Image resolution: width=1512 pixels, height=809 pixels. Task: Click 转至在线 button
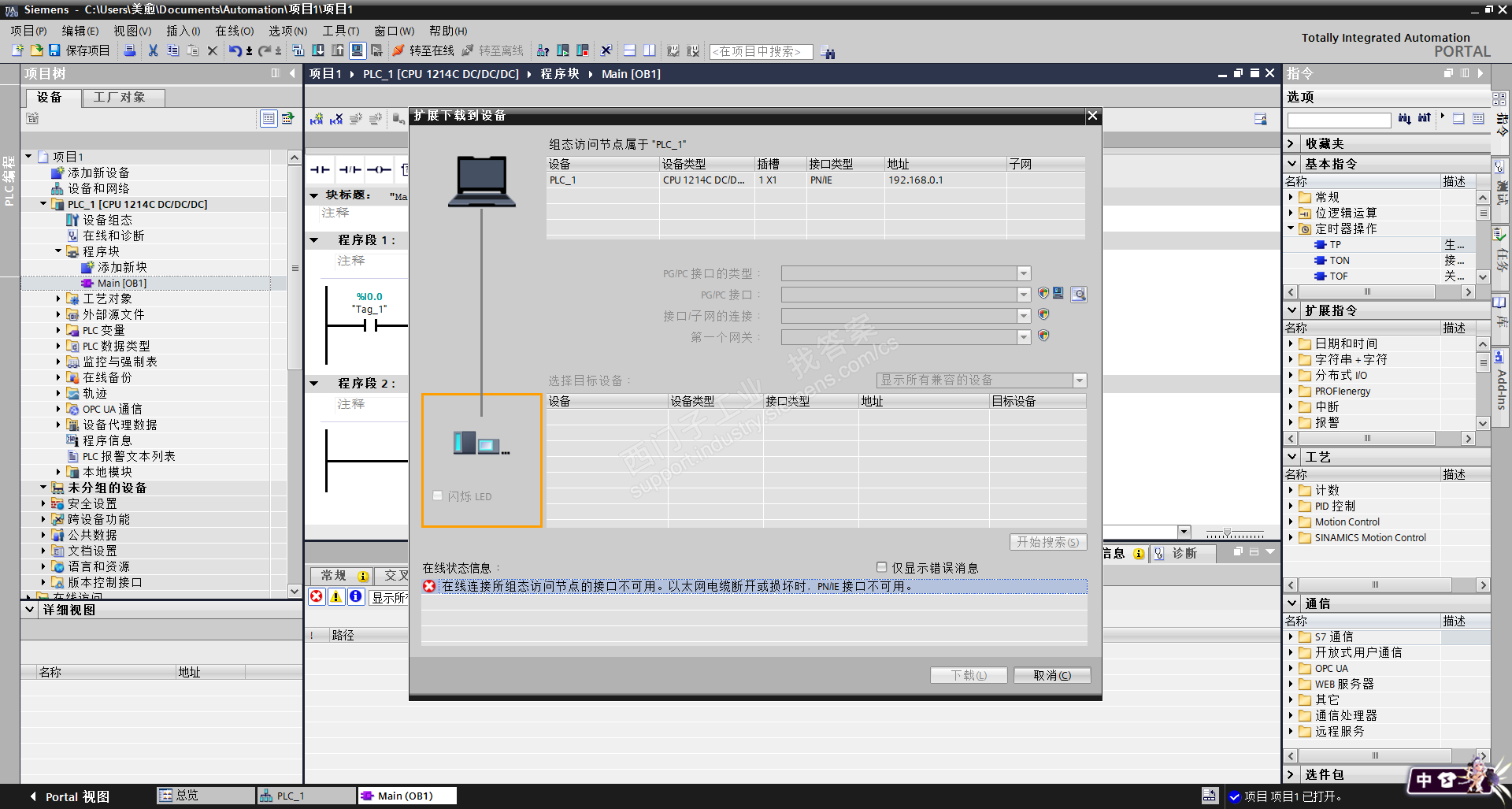pos(424,50)
